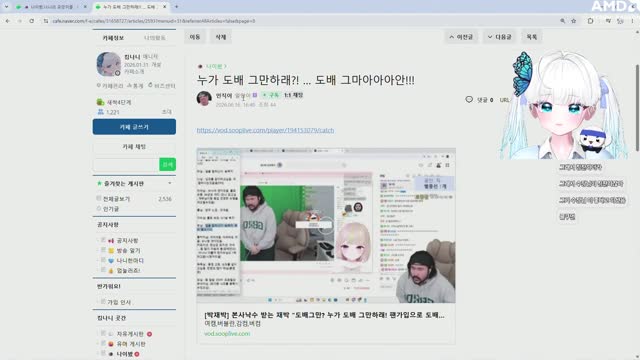
Task: Open 카페관리 settings link
Action: tap(109, 86)
